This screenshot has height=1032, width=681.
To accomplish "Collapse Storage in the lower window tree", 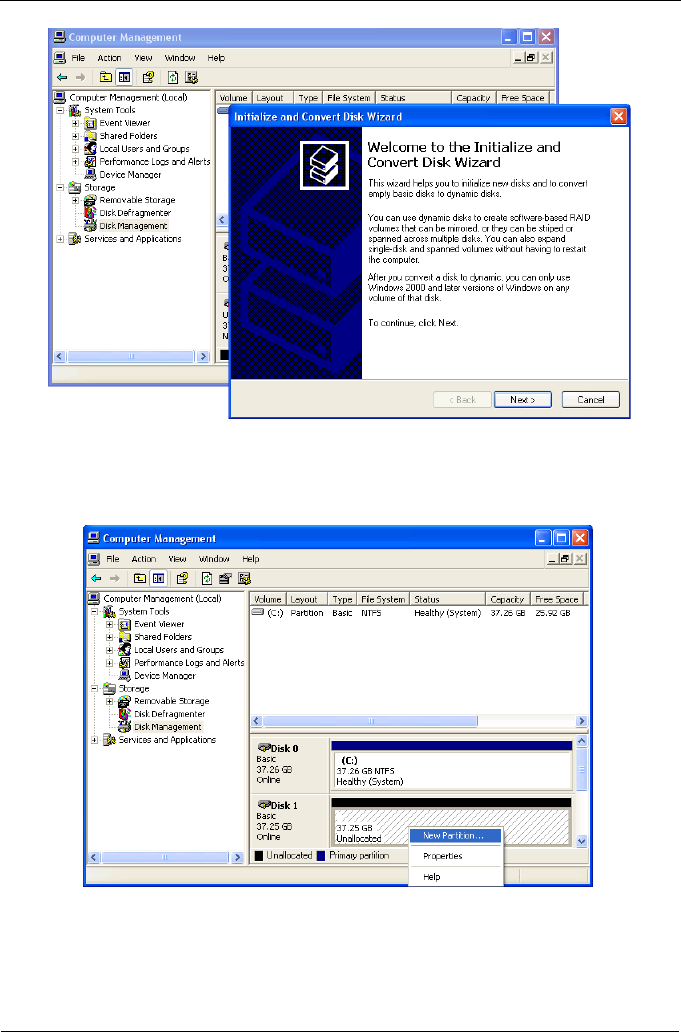I will point(95,688).
